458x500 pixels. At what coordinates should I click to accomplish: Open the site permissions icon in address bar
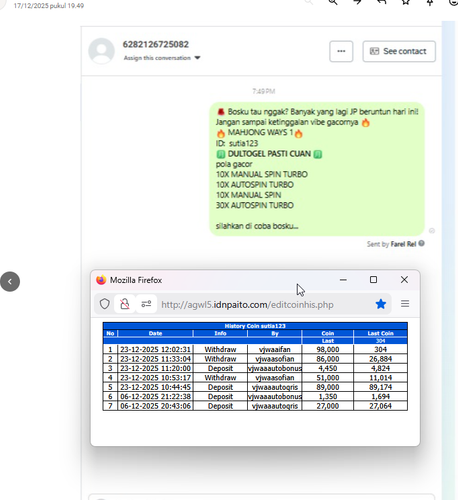(146, 304)
